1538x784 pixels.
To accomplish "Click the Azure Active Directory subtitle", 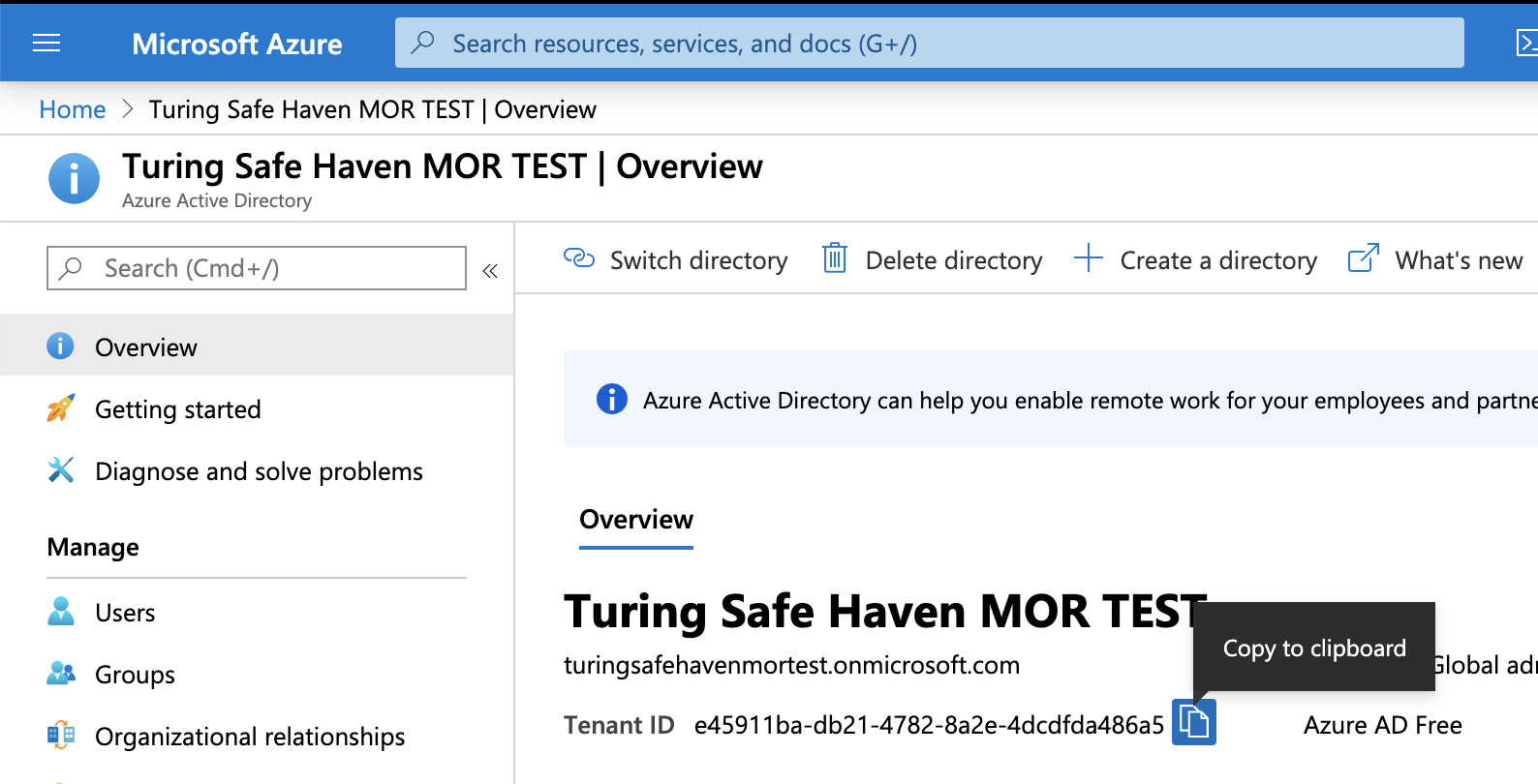I will pos(217,200).
